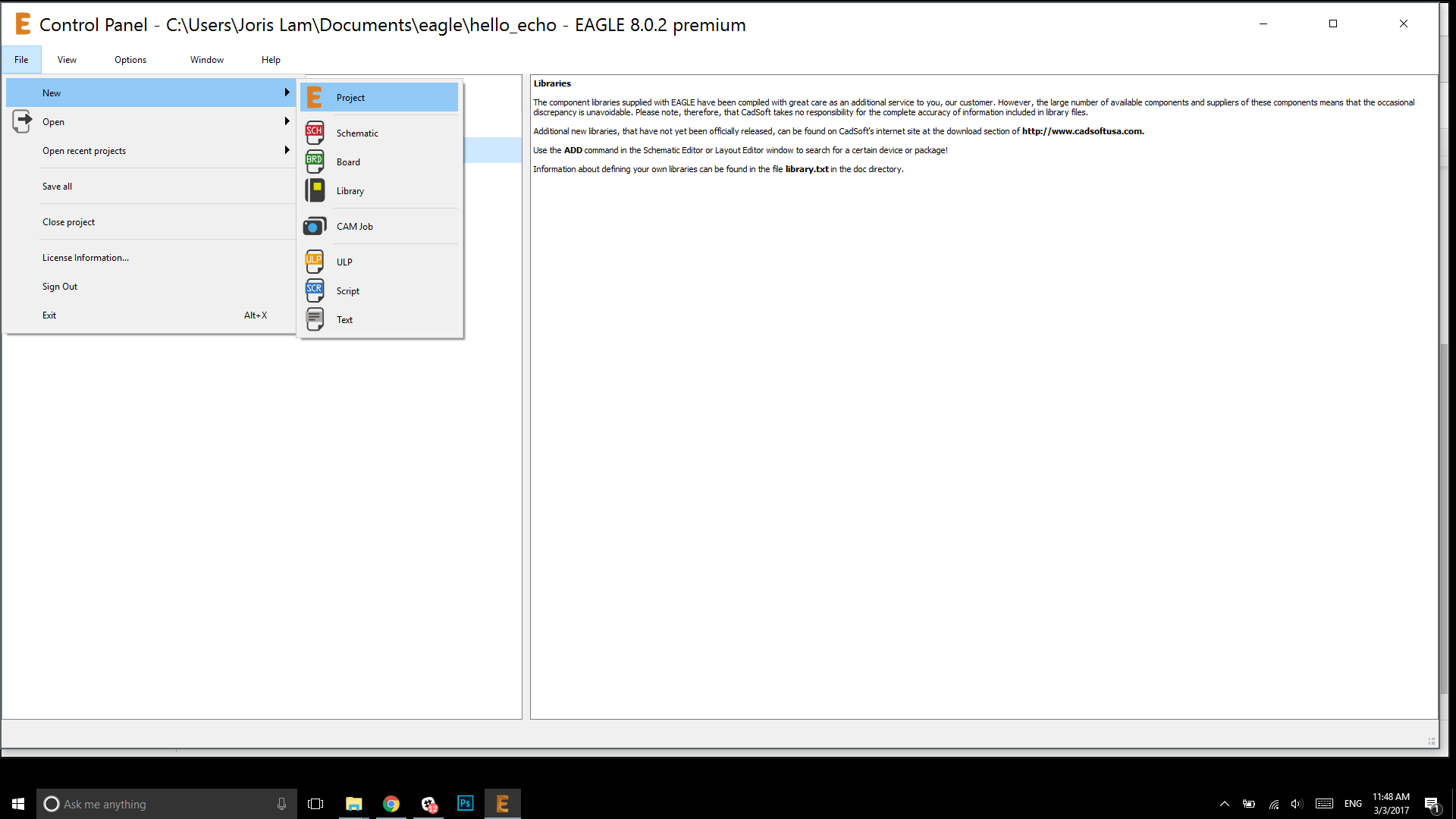Expand the New submenu arrow
1456x819 pixels.
(287, 93)
